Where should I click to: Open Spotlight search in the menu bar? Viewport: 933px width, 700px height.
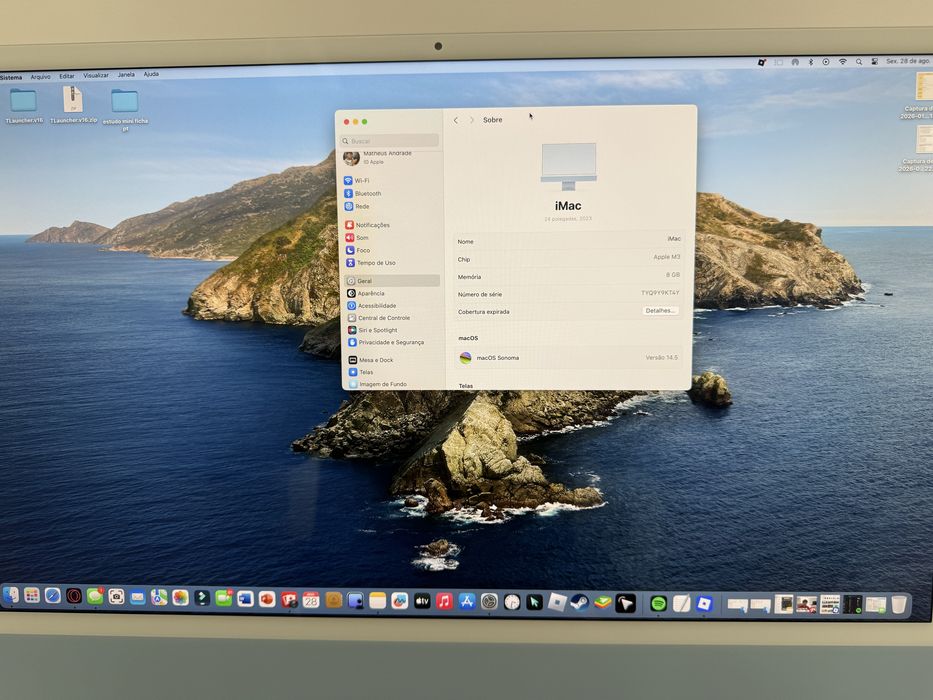[859, 61]
